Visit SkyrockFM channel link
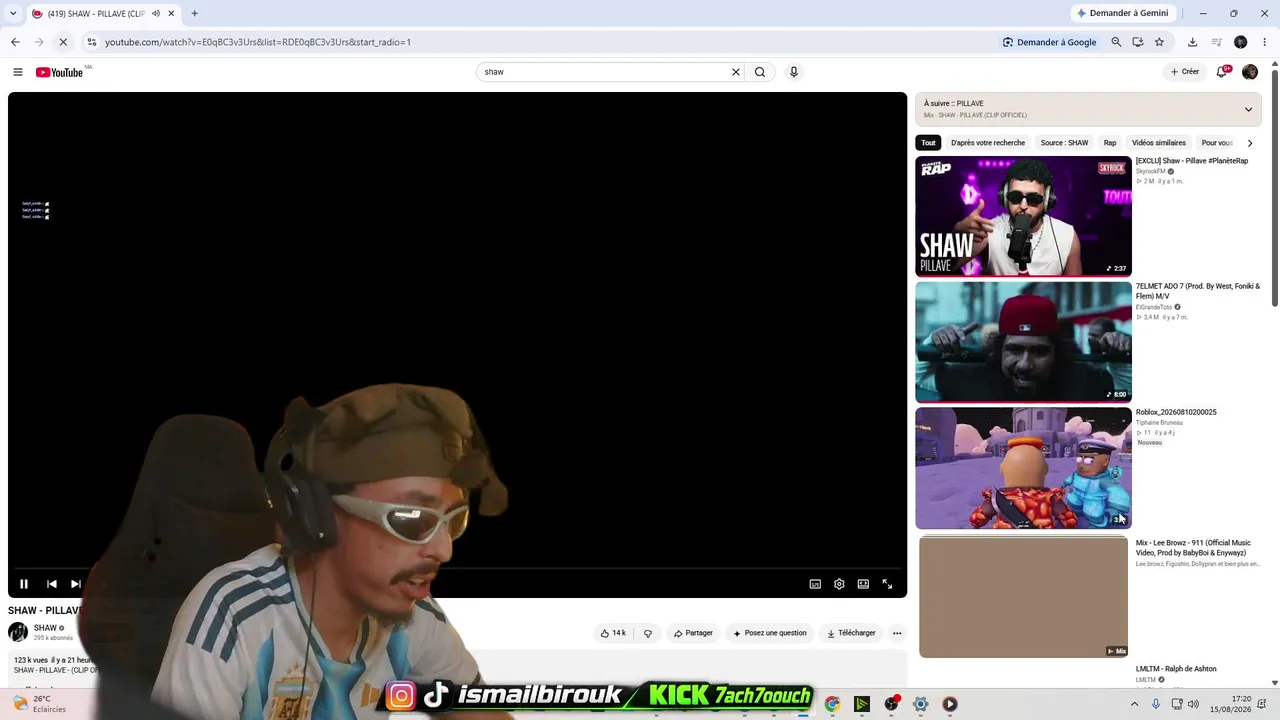 (1150, 171)
